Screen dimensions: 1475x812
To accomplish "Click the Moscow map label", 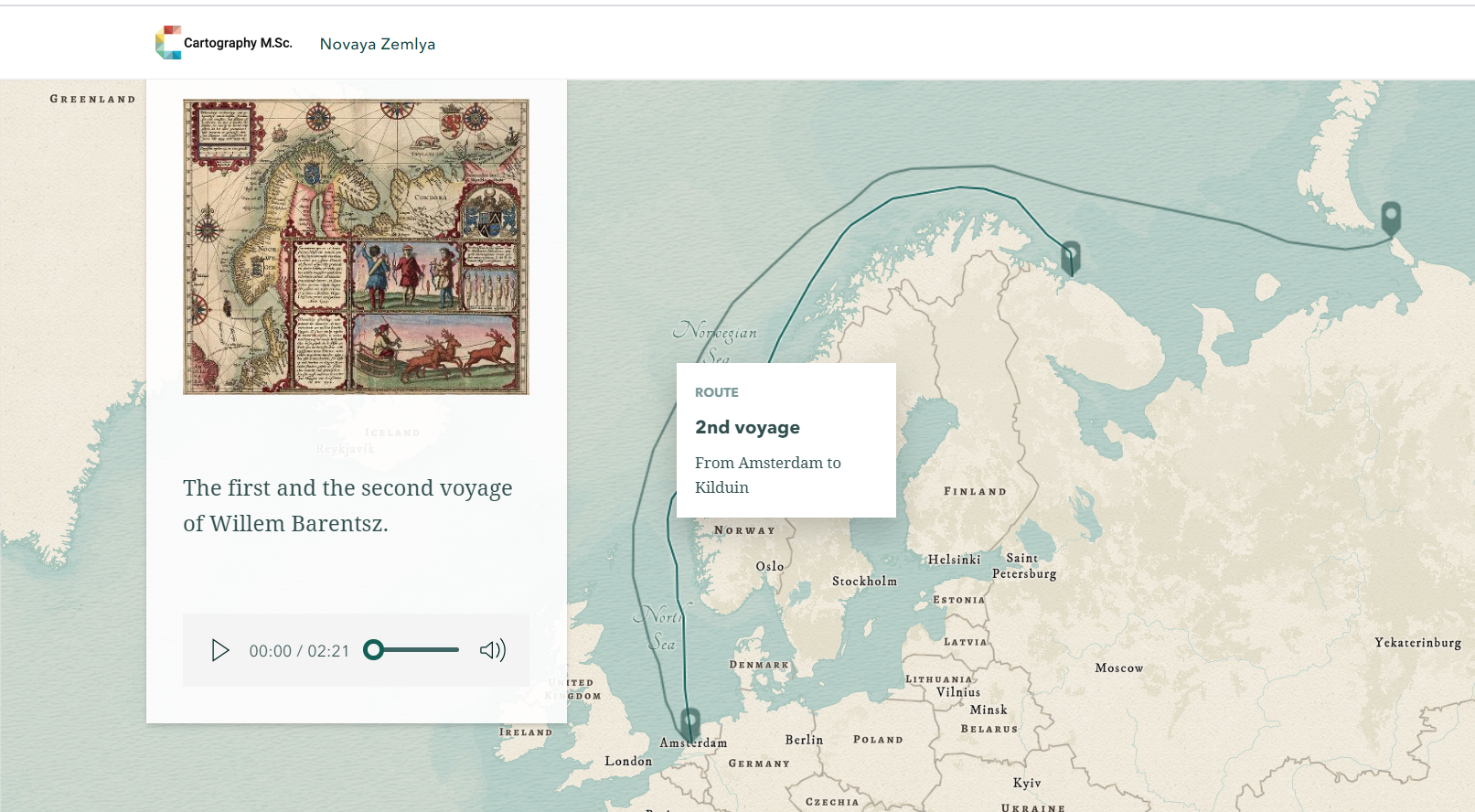I will pos(1119,668).
